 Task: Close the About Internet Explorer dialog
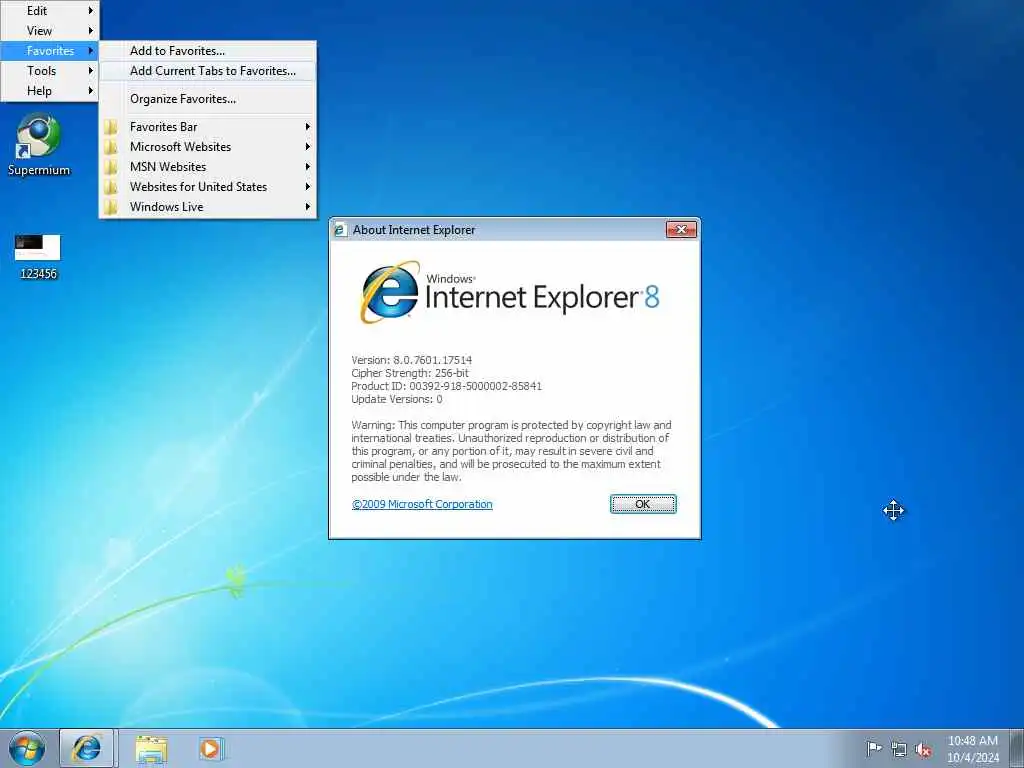point(681,229)
